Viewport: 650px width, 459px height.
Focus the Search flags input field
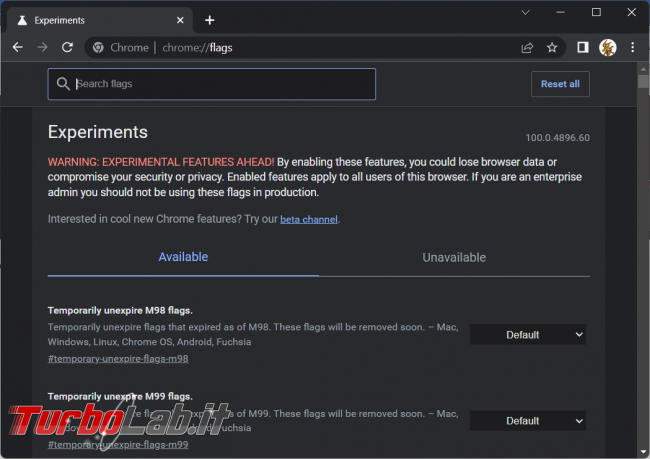pyautogui.click(x=212, y=84)
